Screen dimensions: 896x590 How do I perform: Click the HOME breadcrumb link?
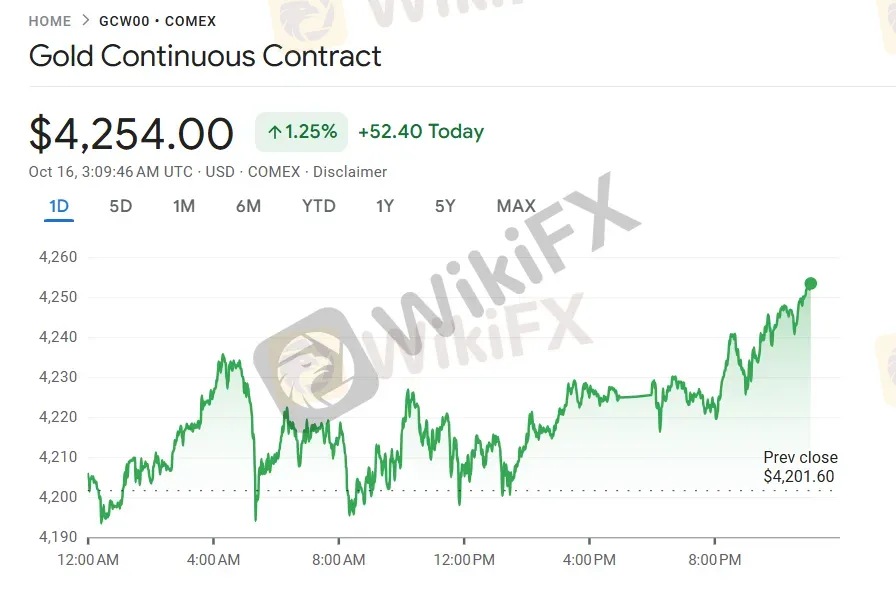(50, 21)
